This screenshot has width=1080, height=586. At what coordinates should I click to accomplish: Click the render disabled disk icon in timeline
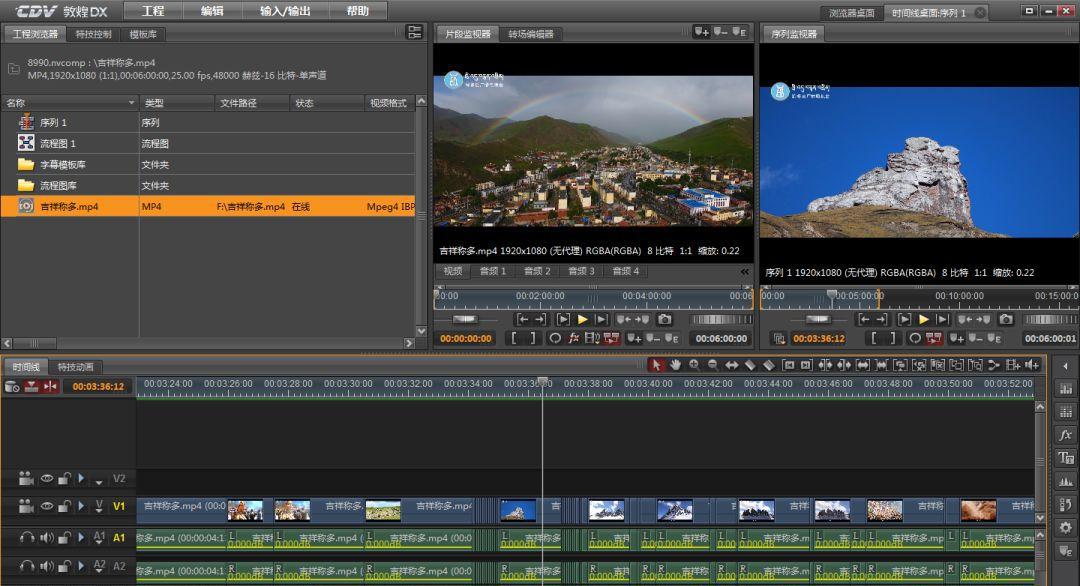click(x=12, y=386)
